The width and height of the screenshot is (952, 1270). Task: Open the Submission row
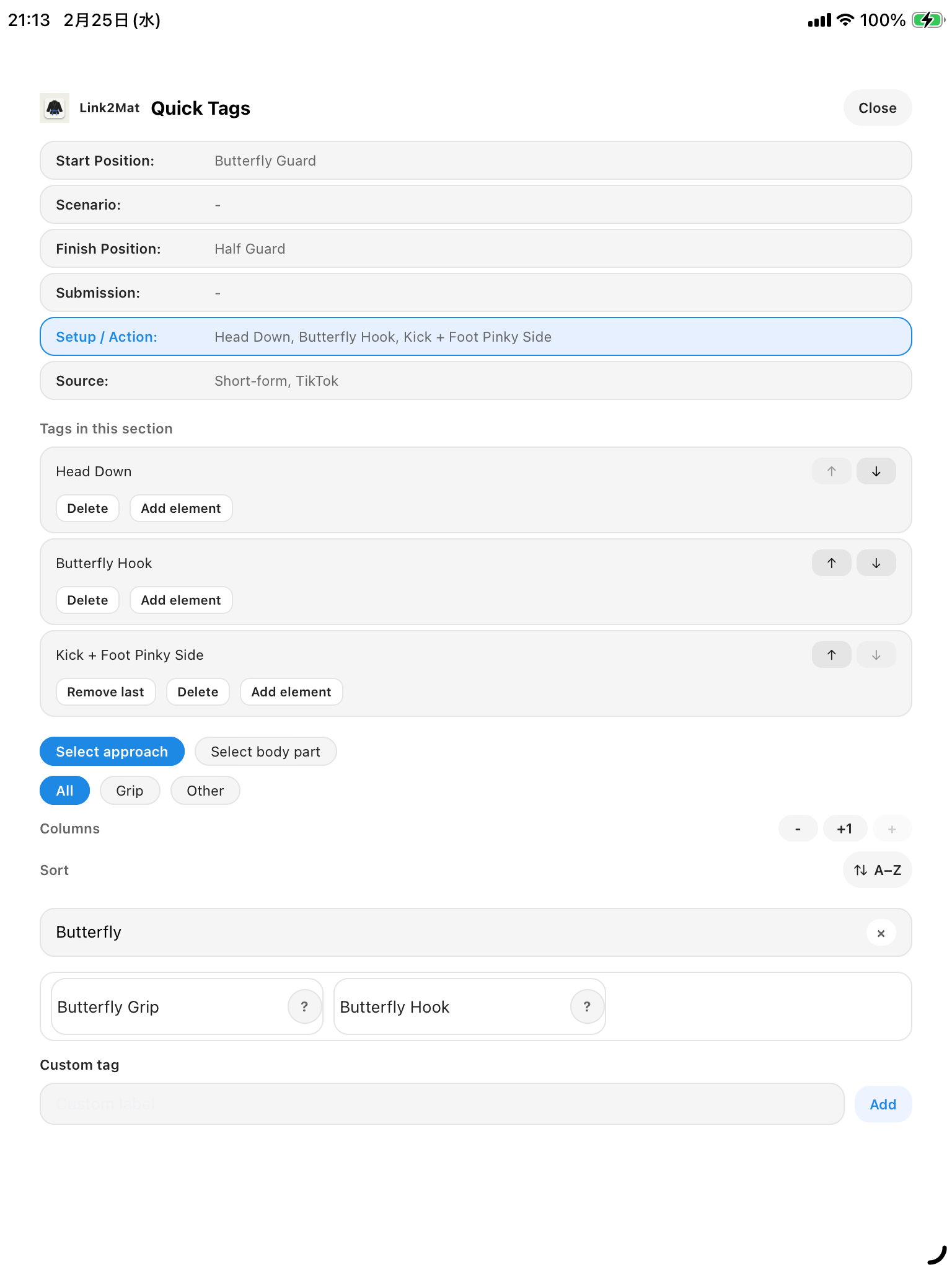click(476, 293)
